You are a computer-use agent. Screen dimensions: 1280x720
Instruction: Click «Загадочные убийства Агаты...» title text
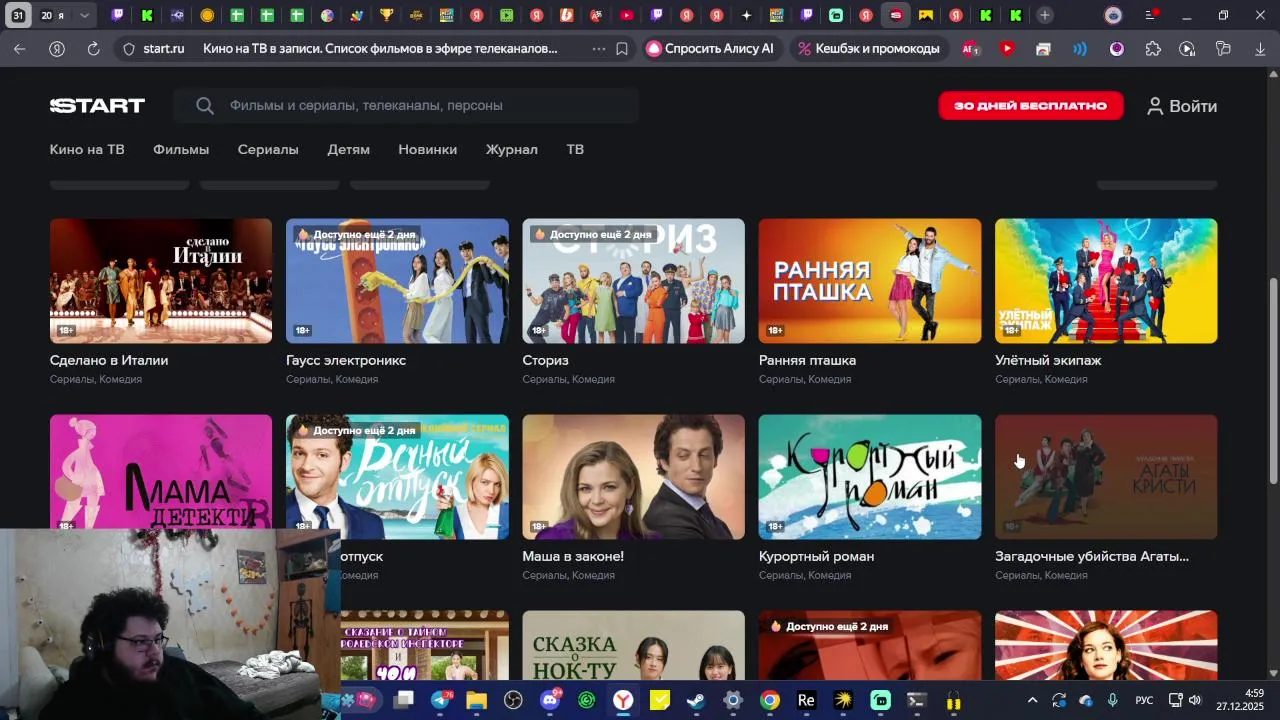point(1092,556)
